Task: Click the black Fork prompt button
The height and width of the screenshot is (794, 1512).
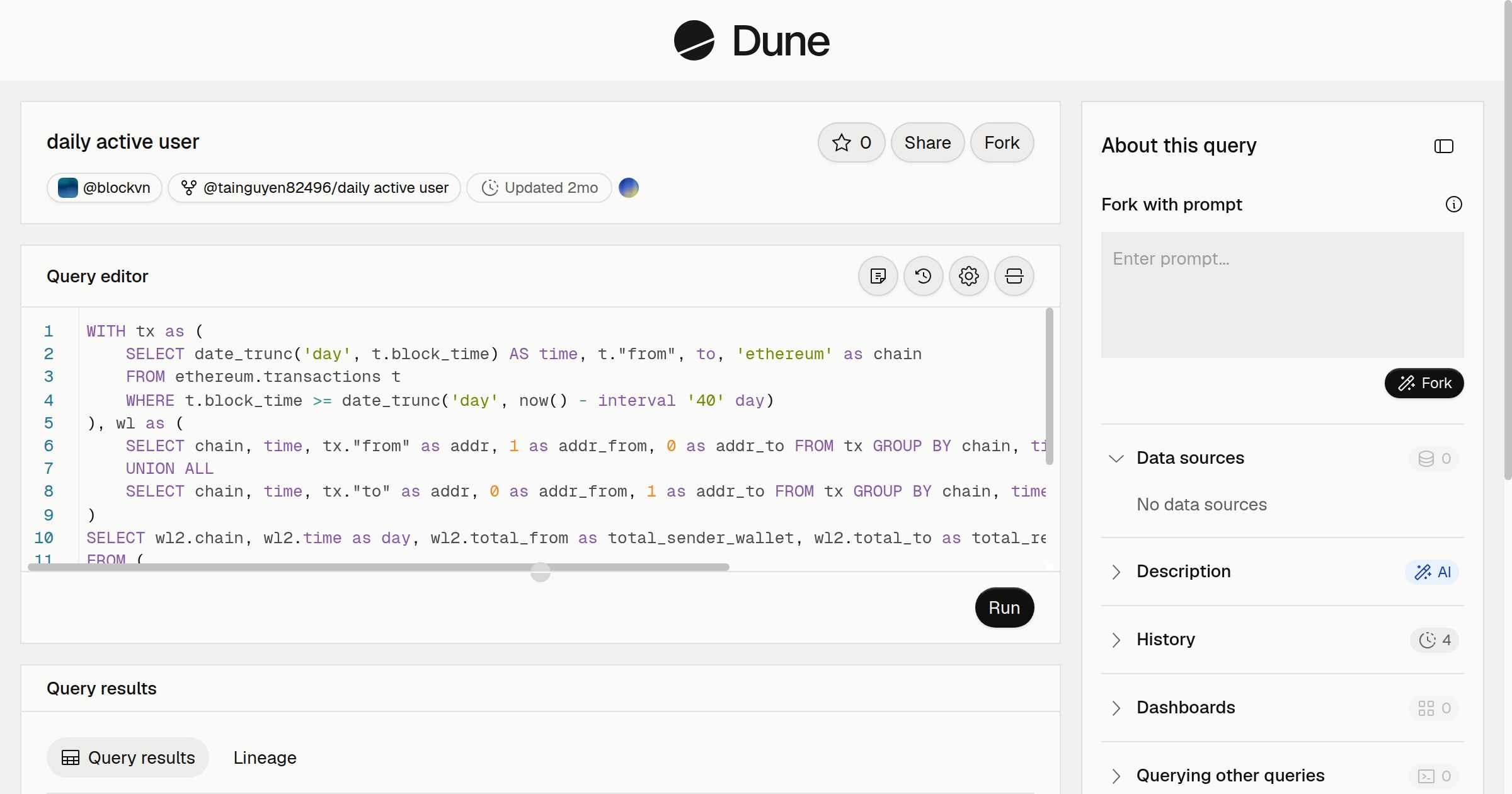Action: pos(1424,383)
